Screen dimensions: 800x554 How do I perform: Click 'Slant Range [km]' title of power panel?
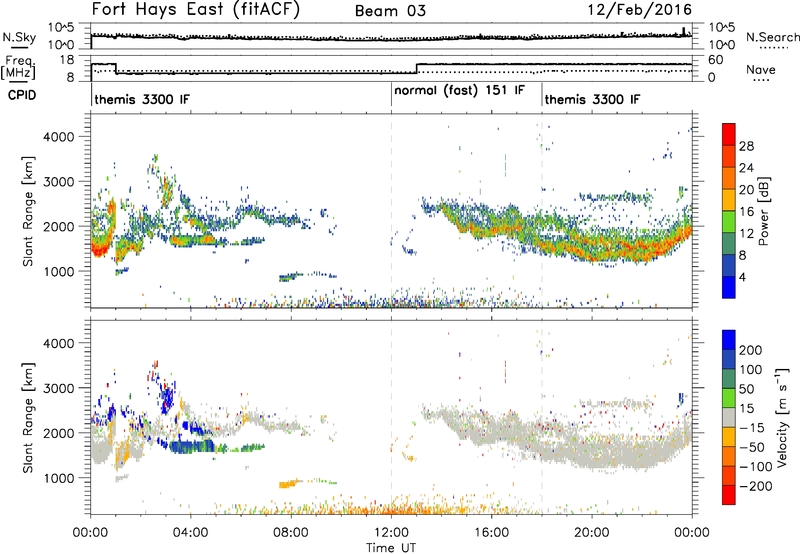[x=28, y=211]
